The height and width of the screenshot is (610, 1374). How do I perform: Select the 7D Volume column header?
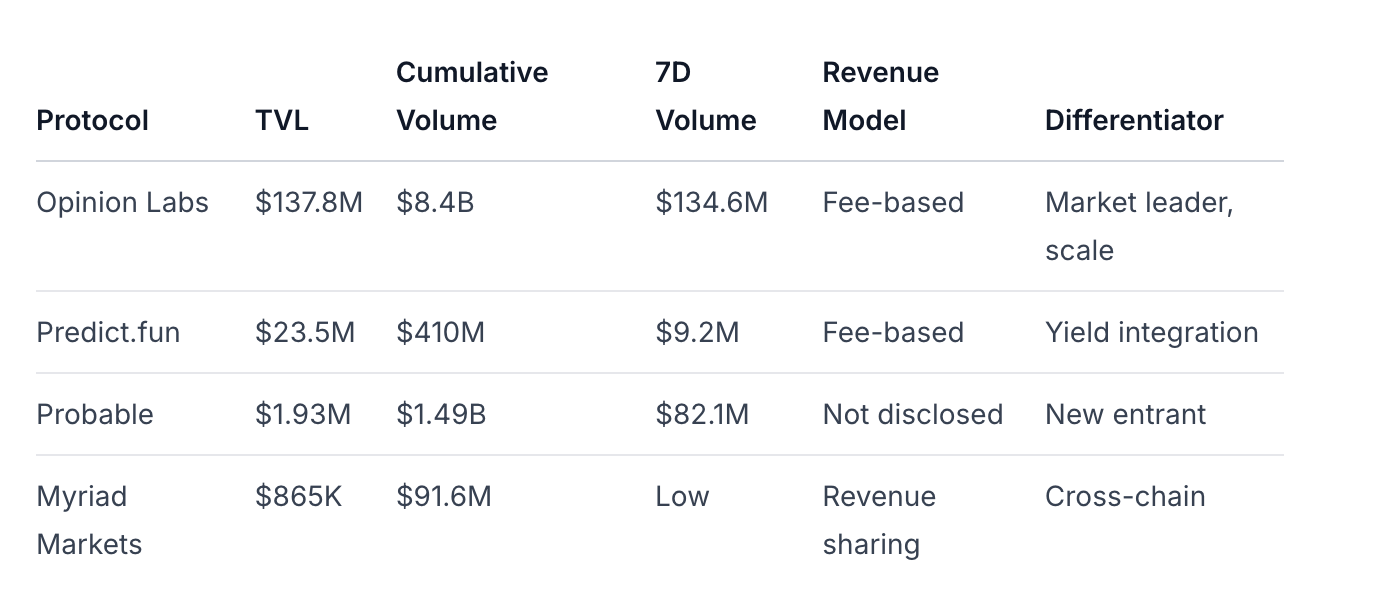coord(706,97)
